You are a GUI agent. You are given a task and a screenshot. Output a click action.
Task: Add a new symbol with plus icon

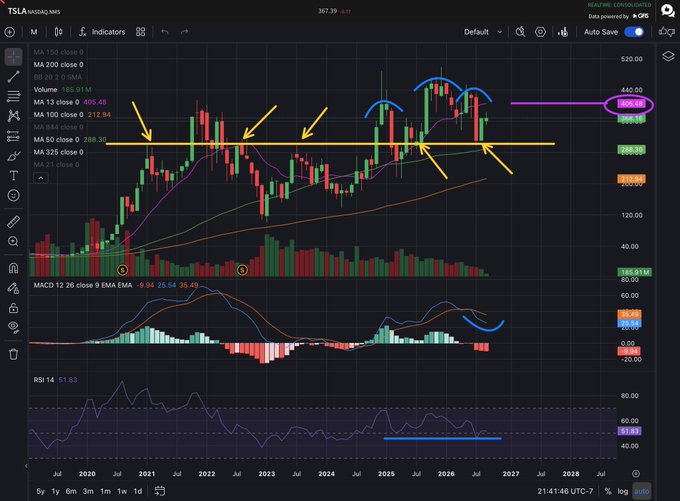(10, 32)
